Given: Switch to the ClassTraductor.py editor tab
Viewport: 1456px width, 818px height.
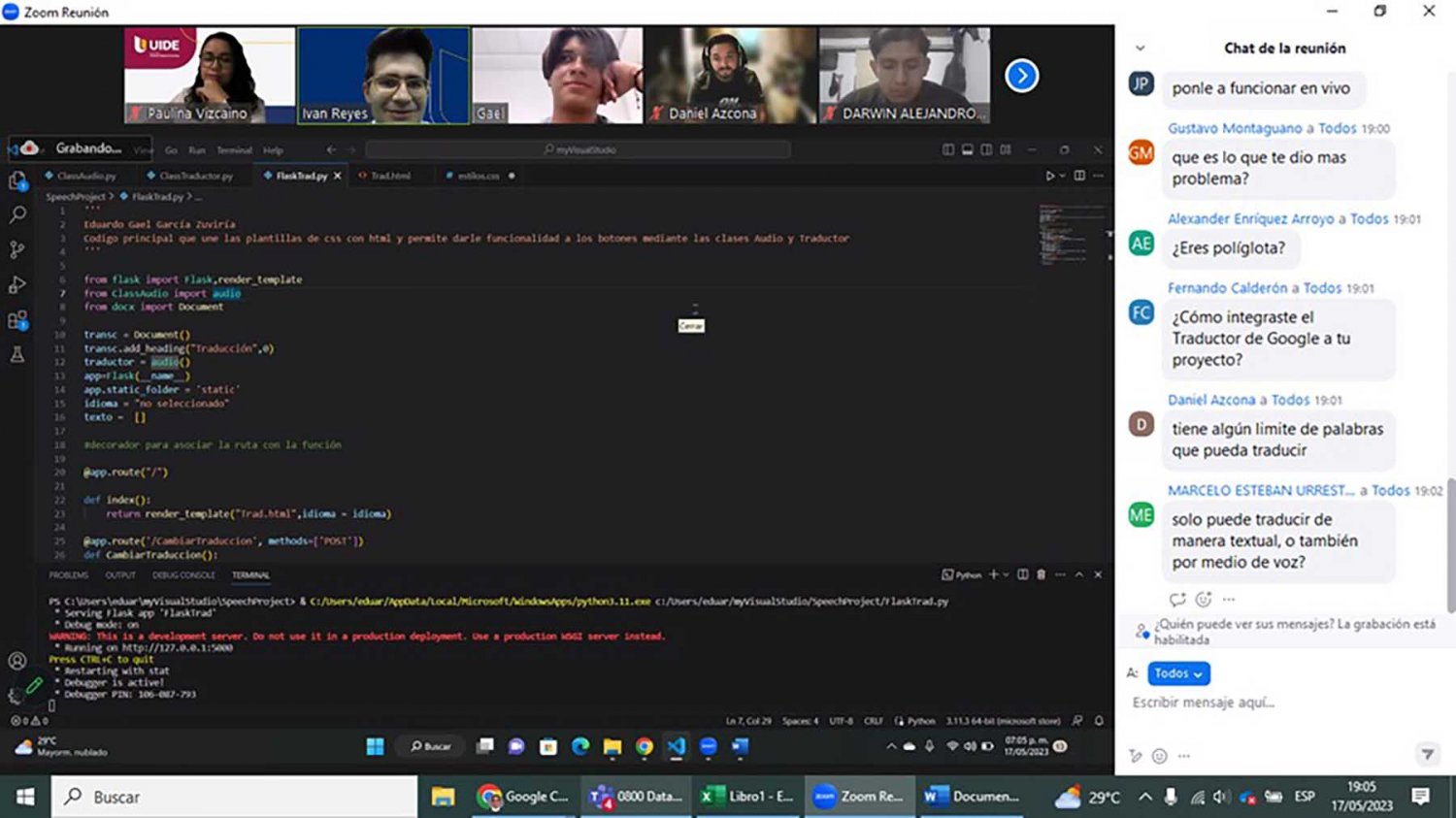Looking at the screenshot, I should (195, 176).
